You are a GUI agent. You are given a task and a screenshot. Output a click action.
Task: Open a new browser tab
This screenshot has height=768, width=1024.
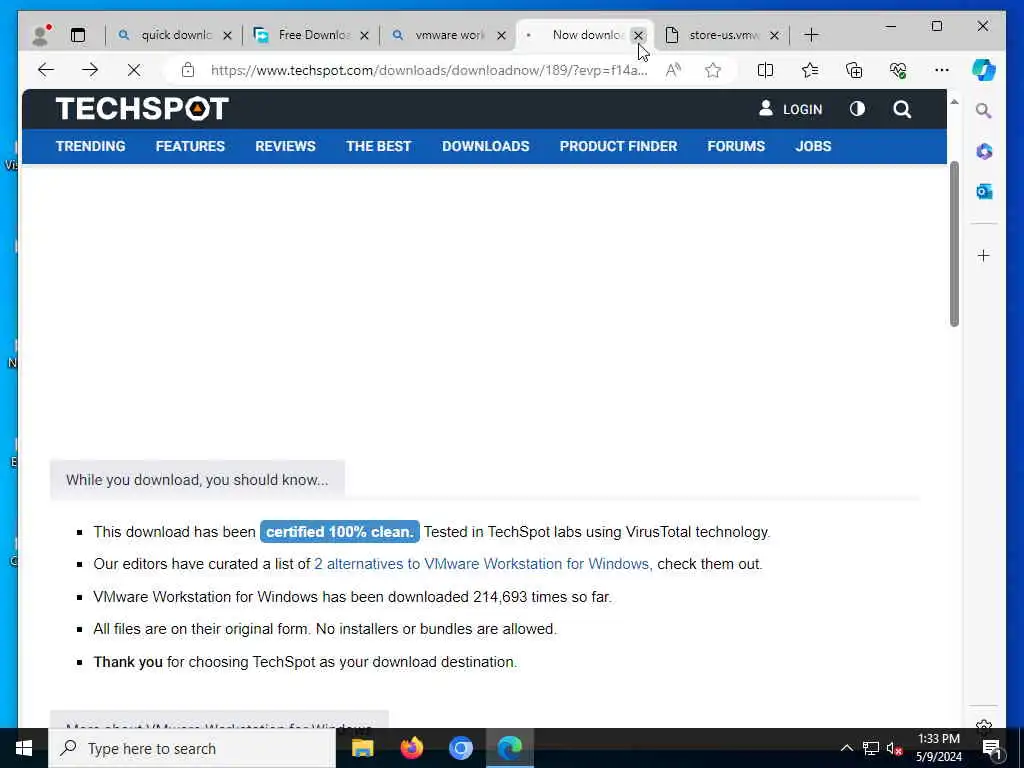811,35
